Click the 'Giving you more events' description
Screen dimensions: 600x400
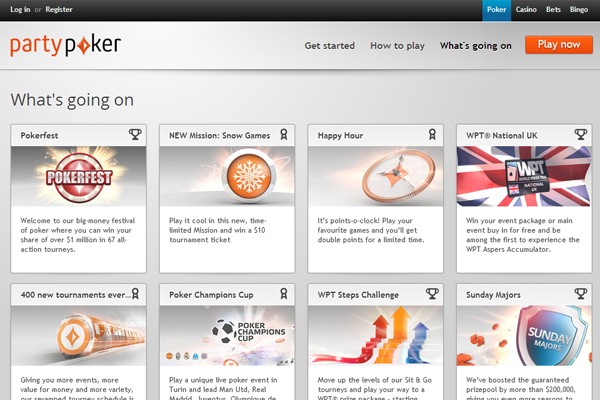(77, 388)
